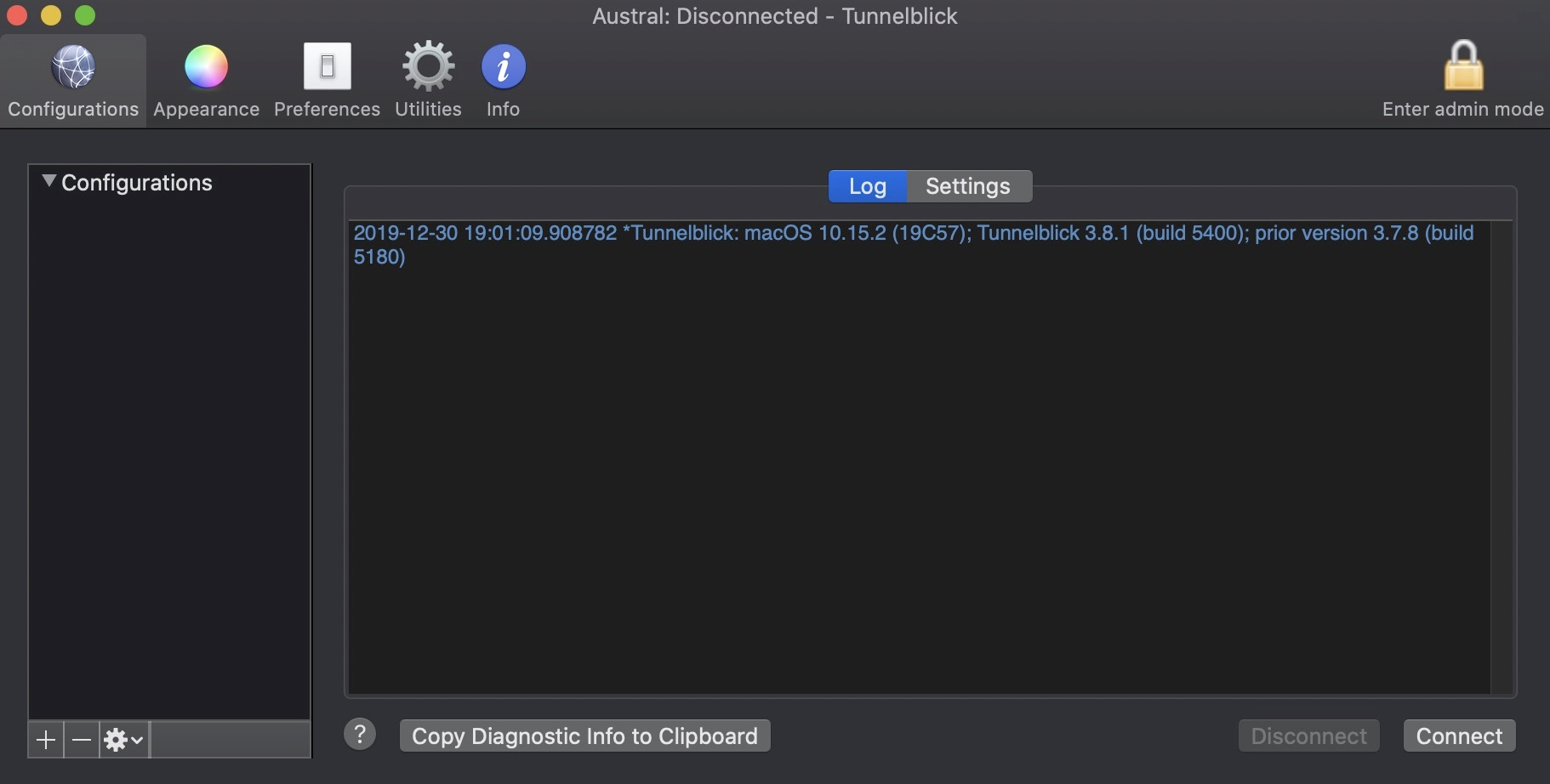Open the Preferences switch pane
This screenshot has height=784, width=1550.
327,82
